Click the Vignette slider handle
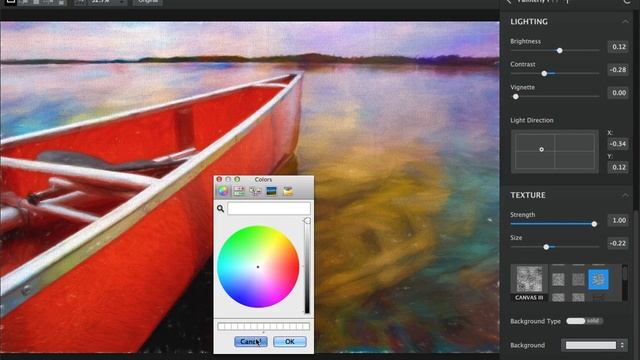The image size is (640, 360). point(516,97)
